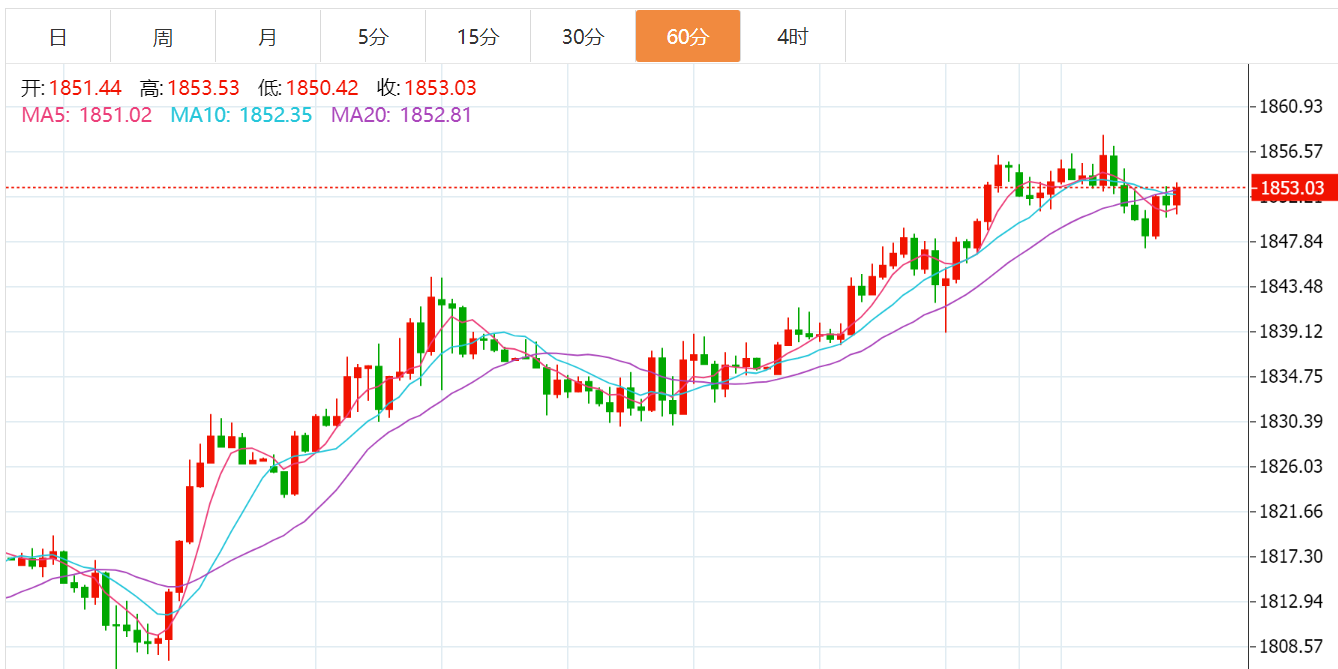Click the latest red candlestick at the chart's right edge
Viewport: 1338px width, 669px height.
pos(1177,197)
